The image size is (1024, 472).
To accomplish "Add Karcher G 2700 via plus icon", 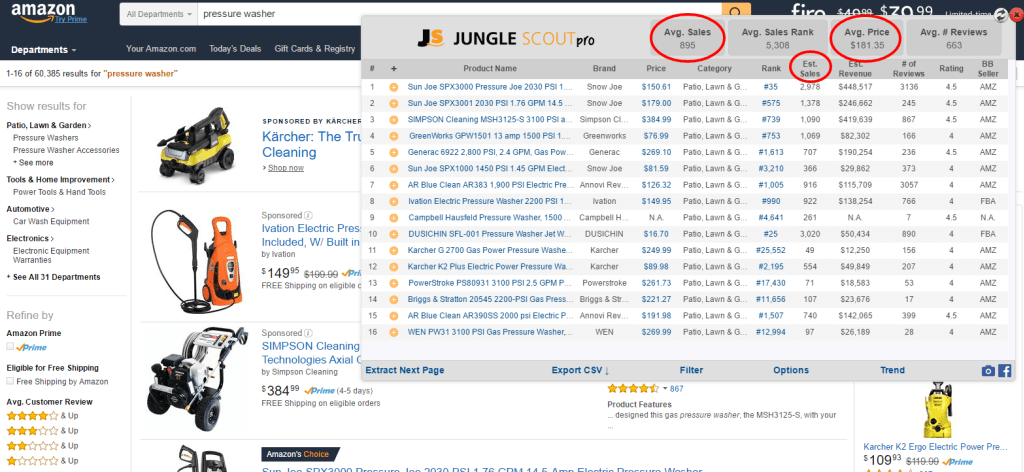I will (393, 250).
